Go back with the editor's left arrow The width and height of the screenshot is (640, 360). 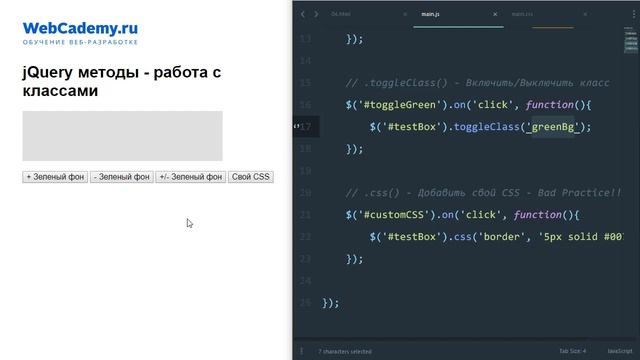click(302, 14)
